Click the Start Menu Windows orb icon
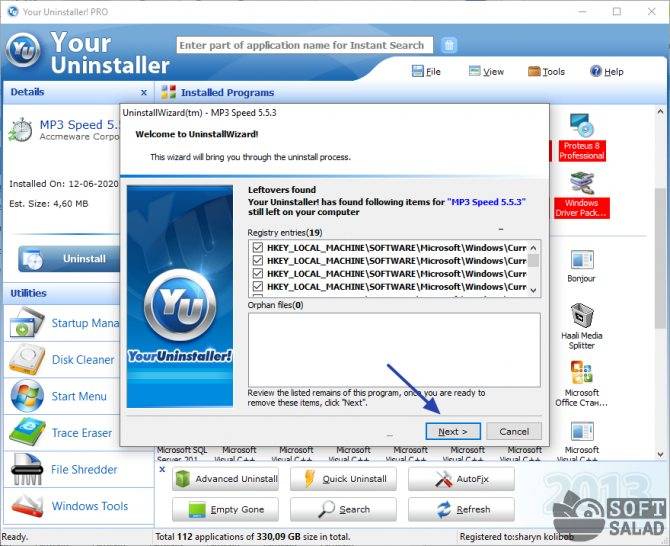 tap(26, 396)
